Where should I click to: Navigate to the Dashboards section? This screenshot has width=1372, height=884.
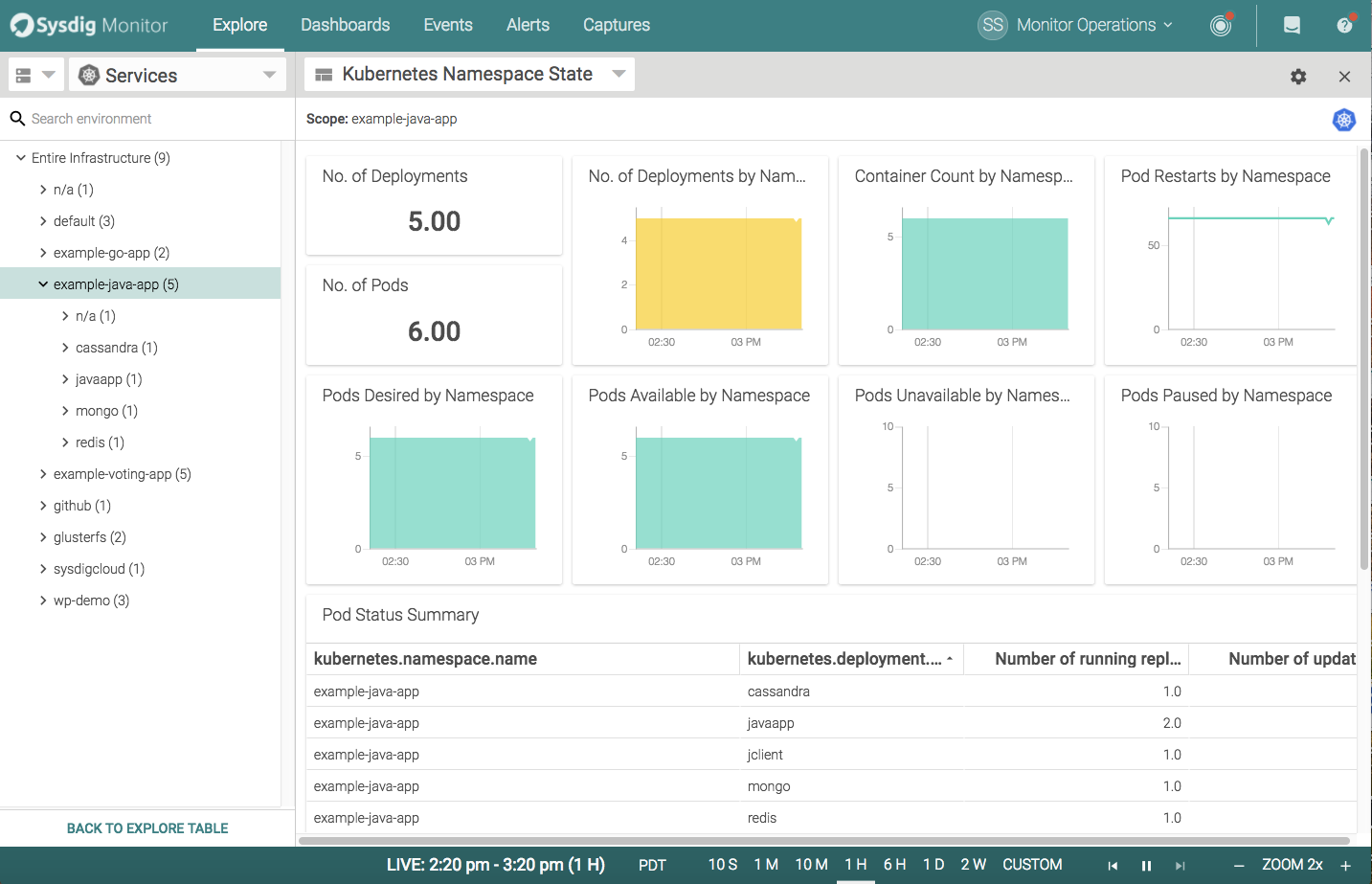345,25
